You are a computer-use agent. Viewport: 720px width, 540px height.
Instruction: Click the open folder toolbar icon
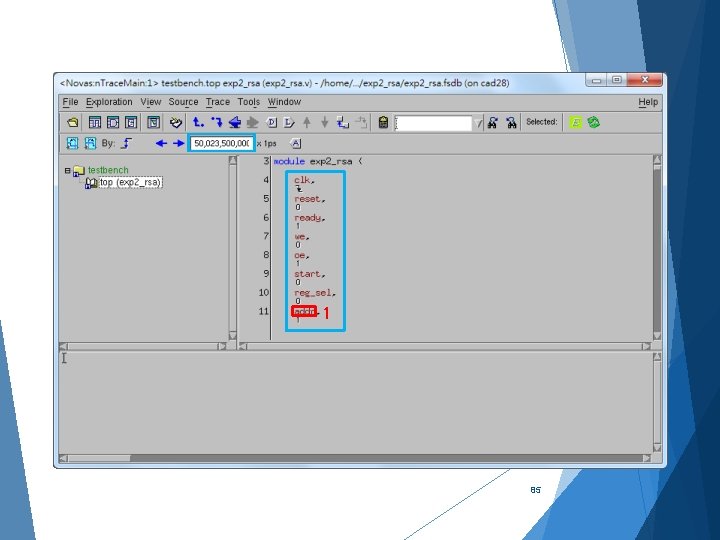[73, 123]
